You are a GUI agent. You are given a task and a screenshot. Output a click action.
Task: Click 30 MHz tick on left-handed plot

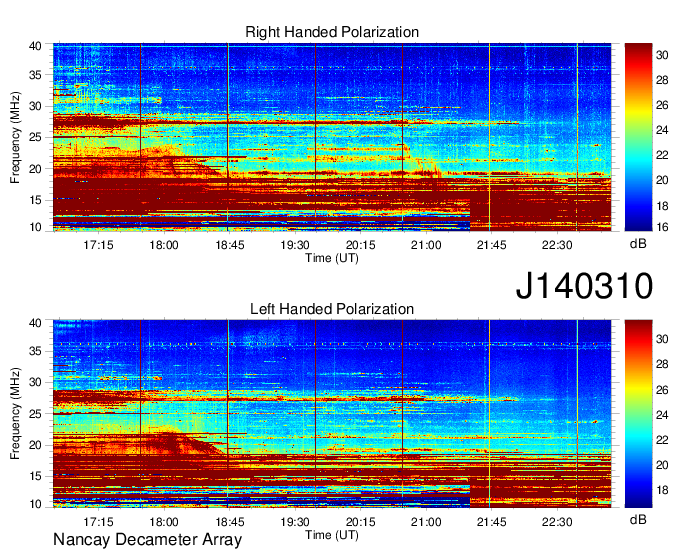[36, 382]
